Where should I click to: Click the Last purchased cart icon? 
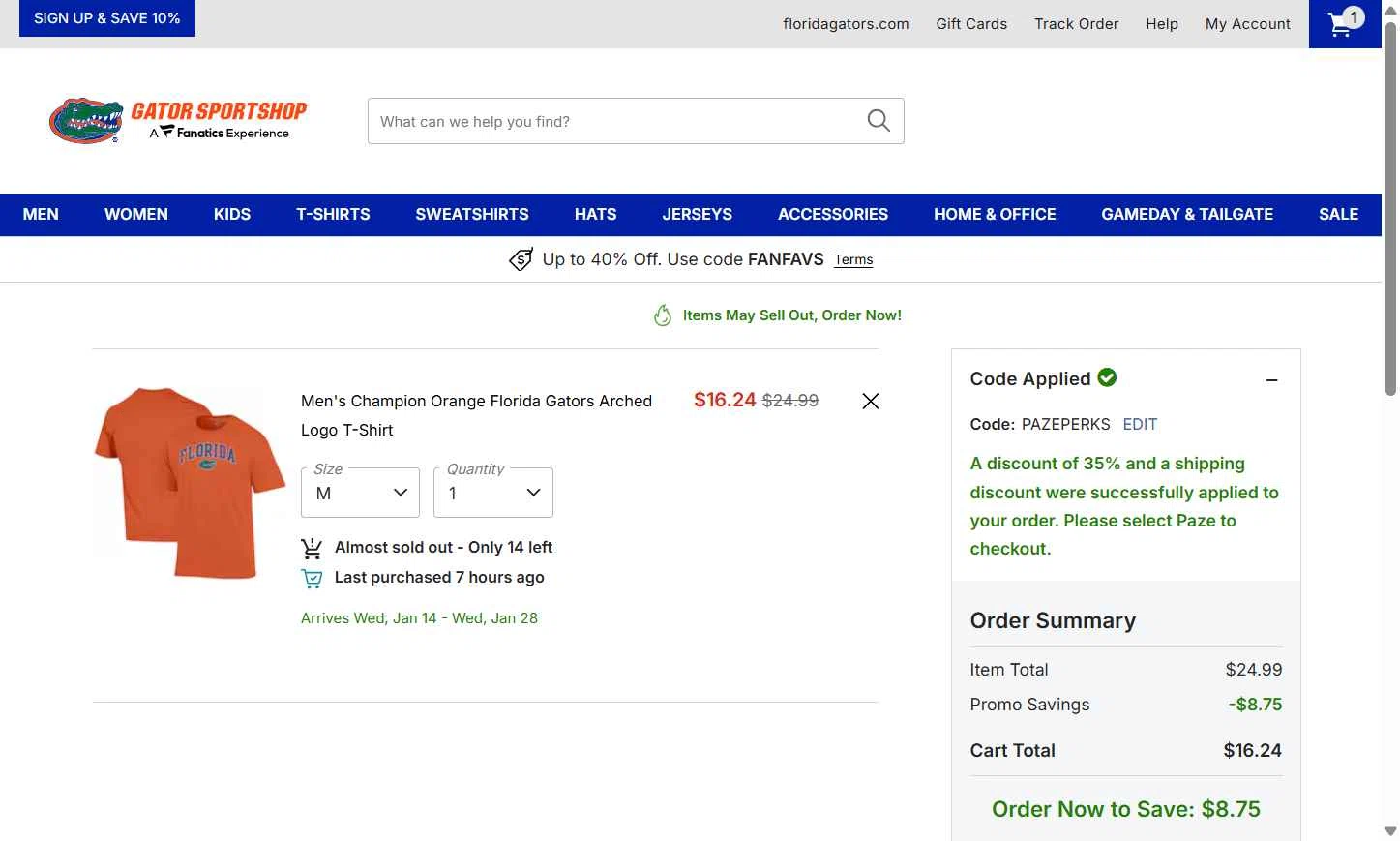click(312, 579)
